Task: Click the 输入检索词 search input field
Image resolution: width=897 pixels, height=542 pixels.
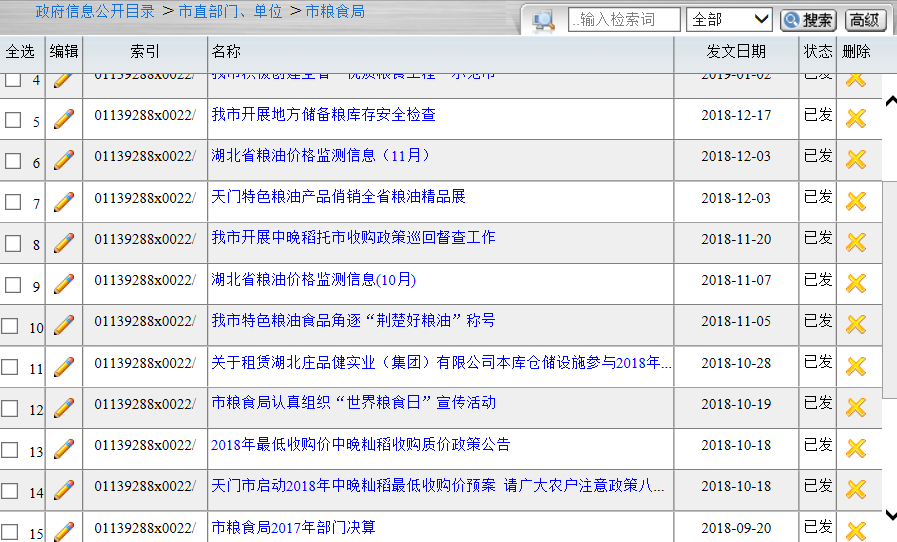Action: (x=624, y=20)
